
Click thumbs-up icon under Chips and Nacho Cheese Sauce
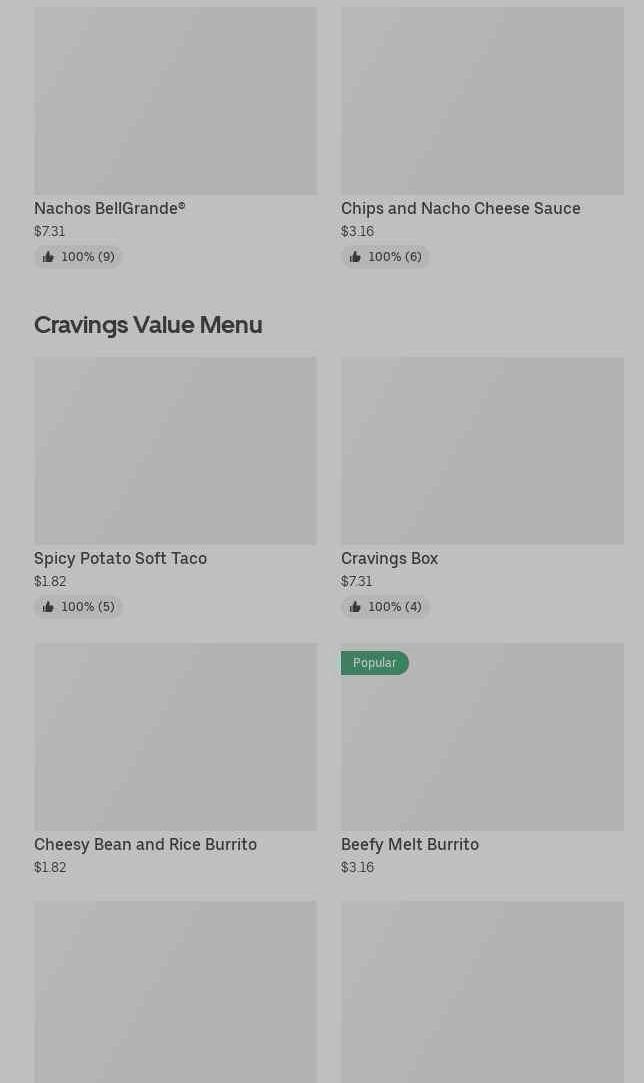355,257
